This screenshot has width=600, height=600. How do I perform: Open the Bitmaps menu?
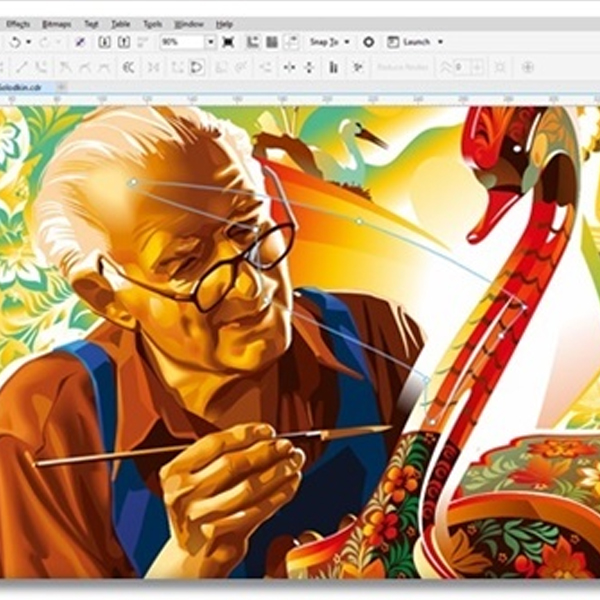pyautogui.click(x=55, y=23)
